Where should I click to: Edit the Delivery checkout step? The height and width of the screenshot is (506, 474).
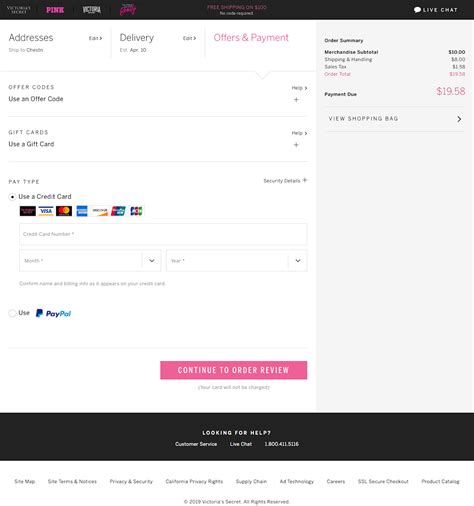[x=189, y=38]
